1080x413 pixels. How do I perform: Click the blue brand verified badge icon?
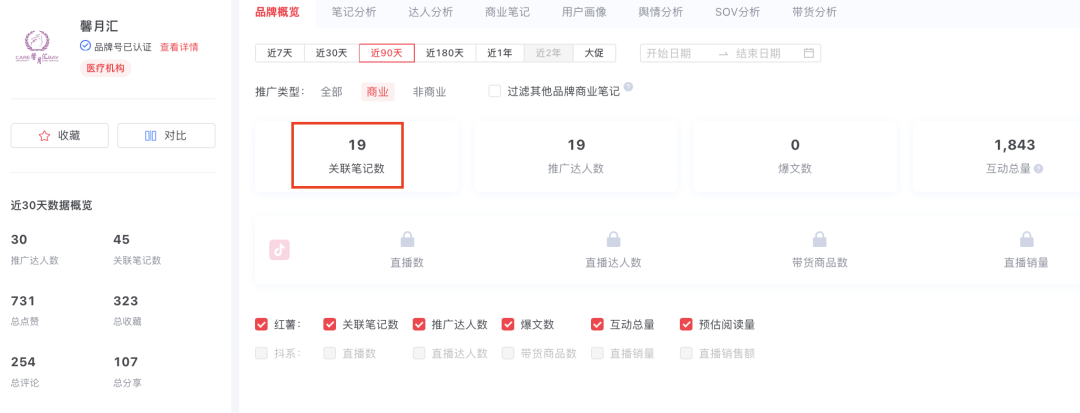pyautogui.click(x=86, y=47)
